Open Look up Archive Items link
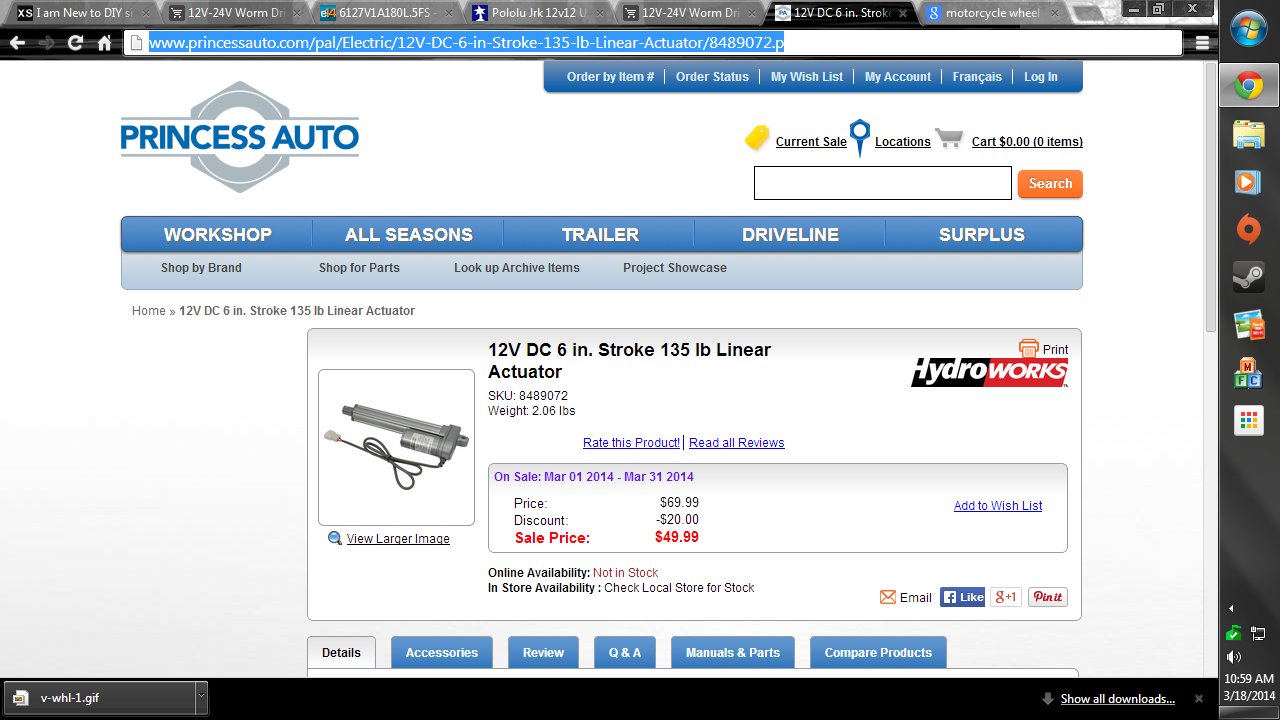The width and height of the screenshot is (1280, 720). 517,268
